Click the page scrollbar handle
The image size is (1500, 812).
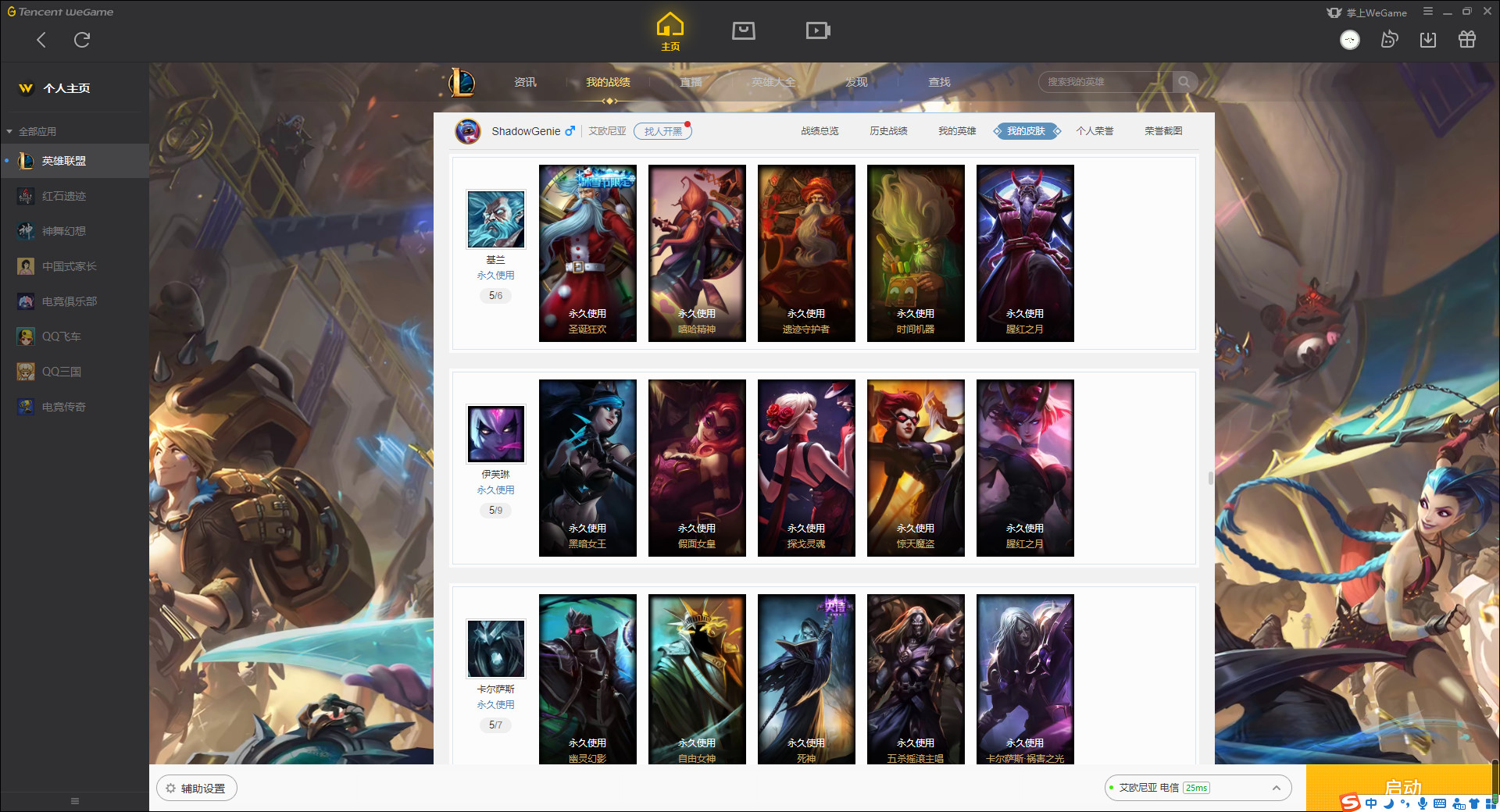point(1210,478)
